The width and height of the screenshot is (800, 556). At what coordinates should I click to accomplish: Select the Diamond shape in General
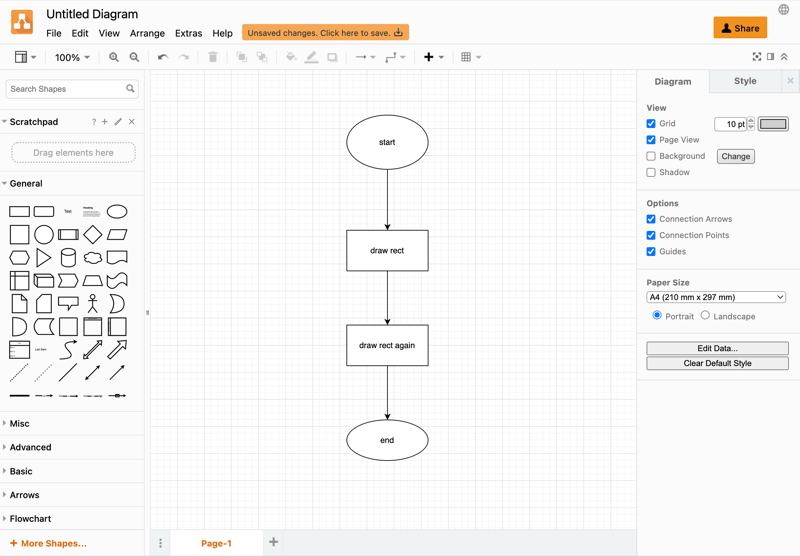[92, 235]
